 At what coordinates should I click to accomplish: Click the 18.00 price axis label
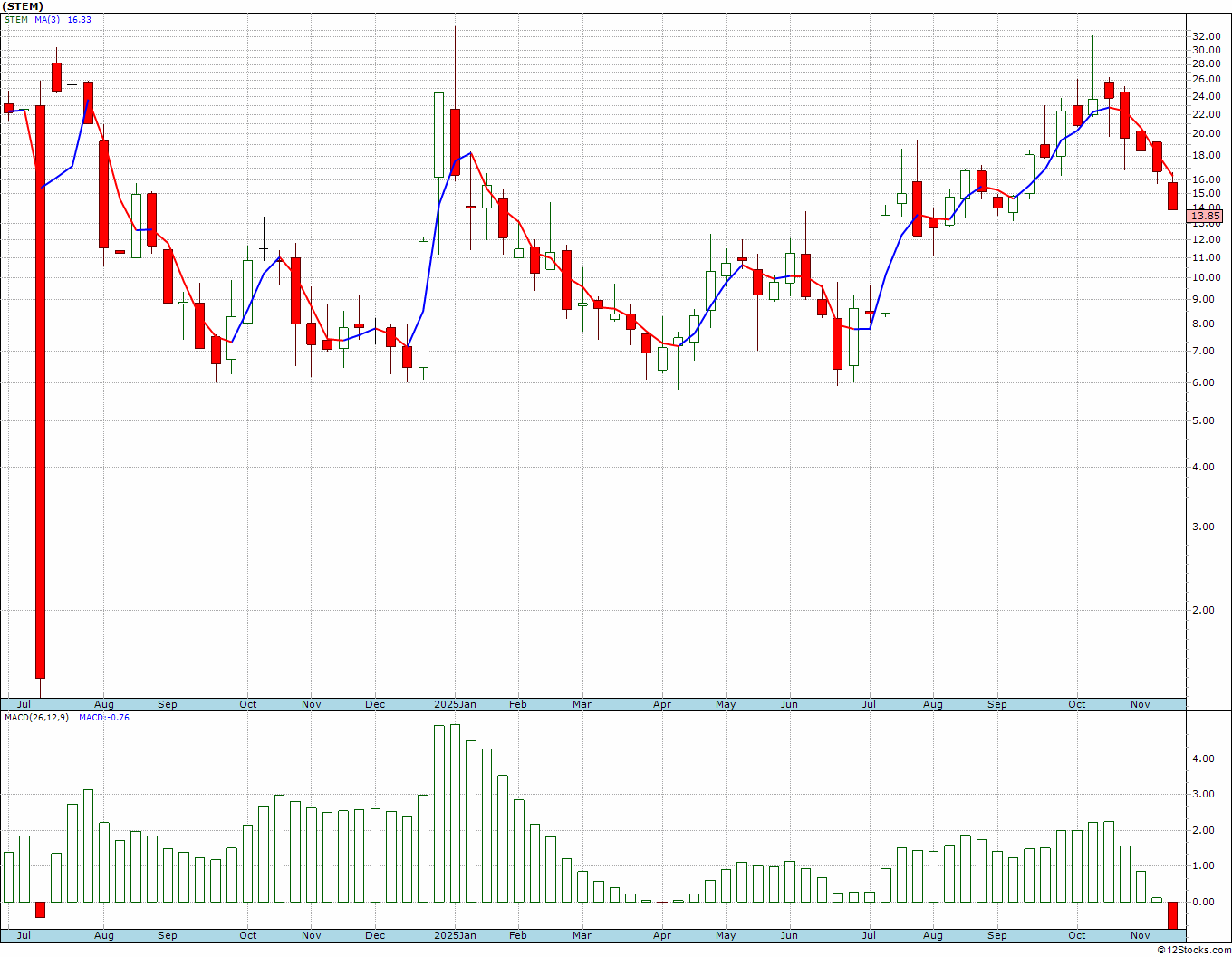point(1206,155)
